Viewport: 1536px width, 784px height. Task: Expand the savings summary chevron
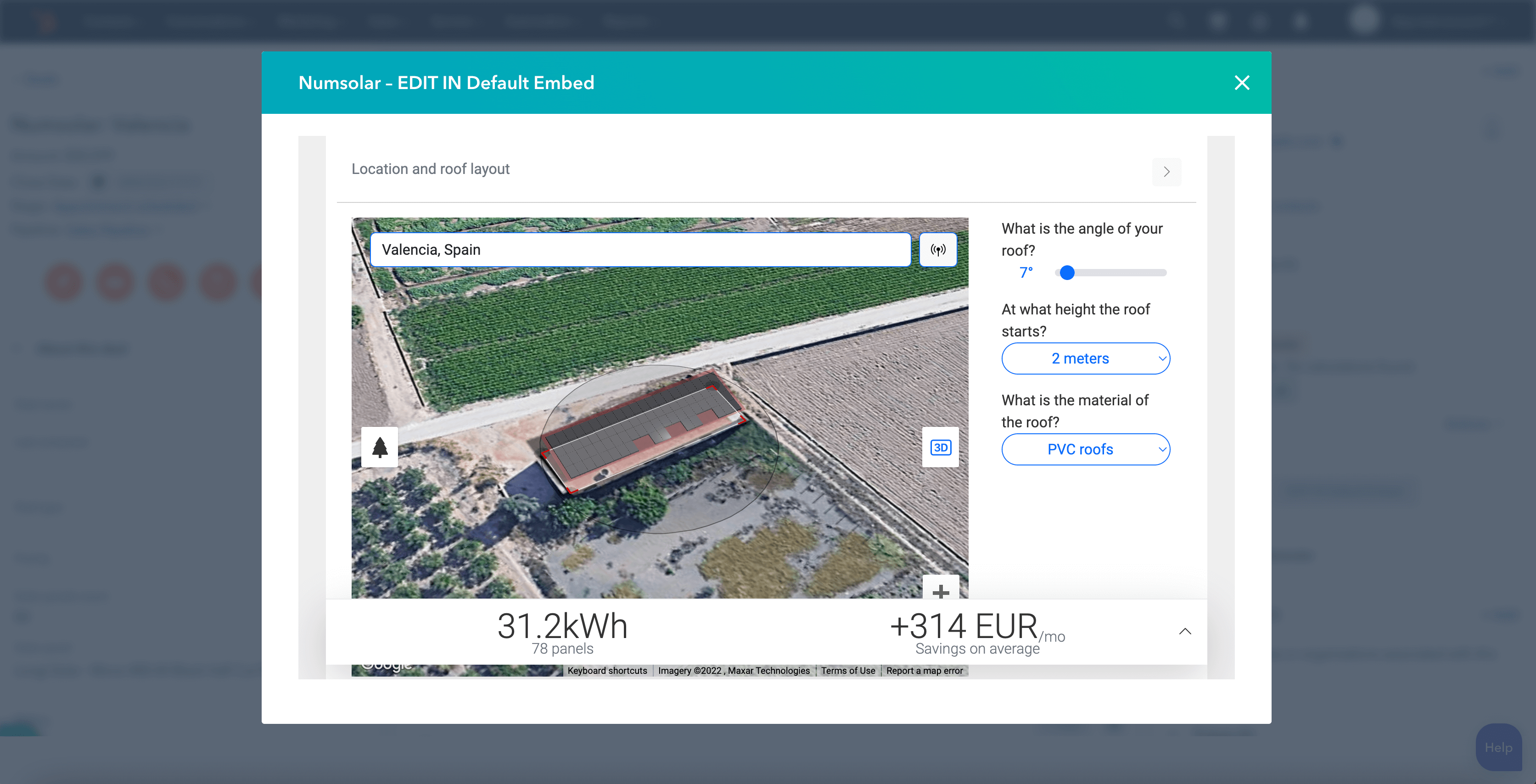tap(1185, 631)
